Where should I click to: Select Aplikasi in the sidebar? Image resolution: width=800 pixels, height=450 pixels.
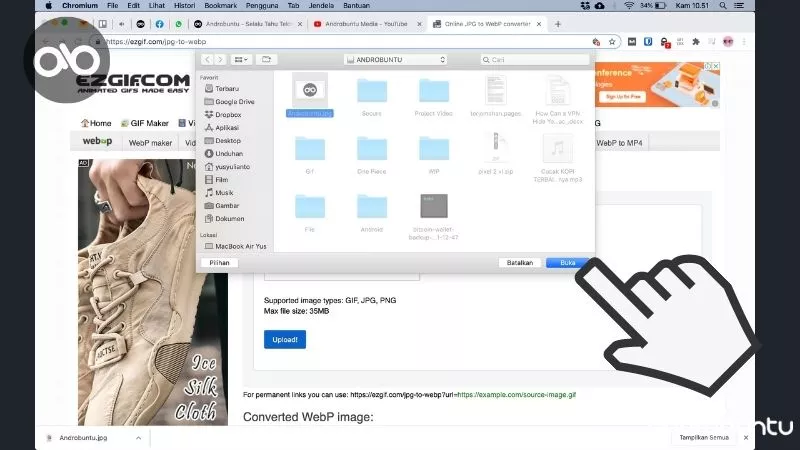[x=222, y=128]
